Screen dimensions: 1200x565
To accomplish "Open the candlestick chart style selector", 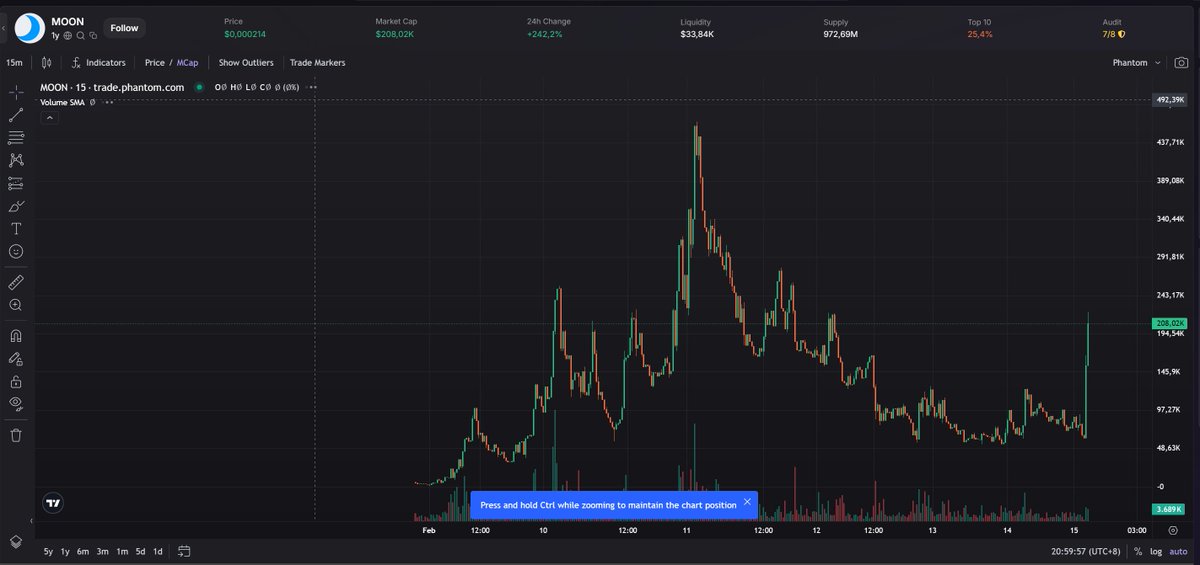I will (x=46, y=62).
